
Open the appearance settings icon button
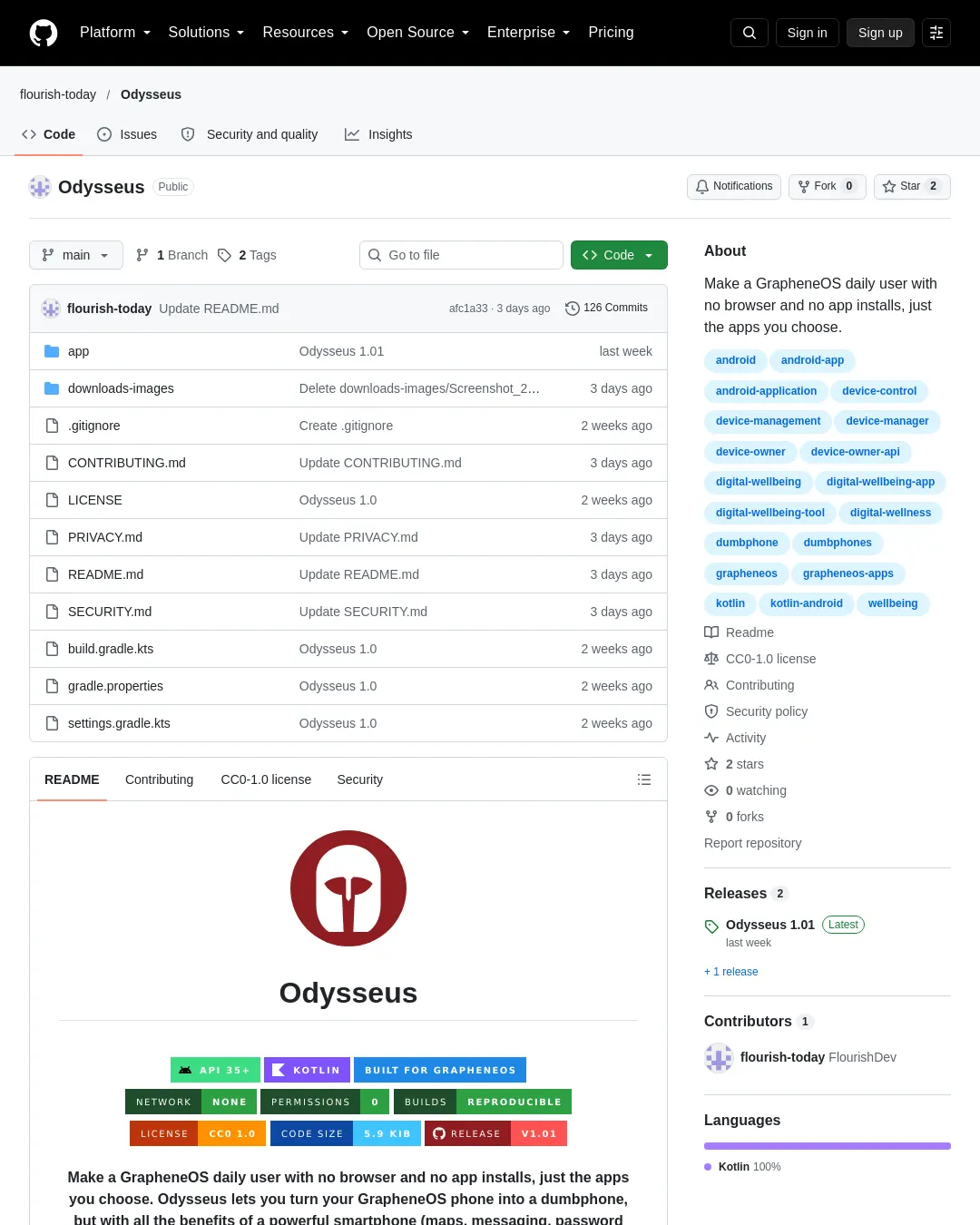point(936,33)
